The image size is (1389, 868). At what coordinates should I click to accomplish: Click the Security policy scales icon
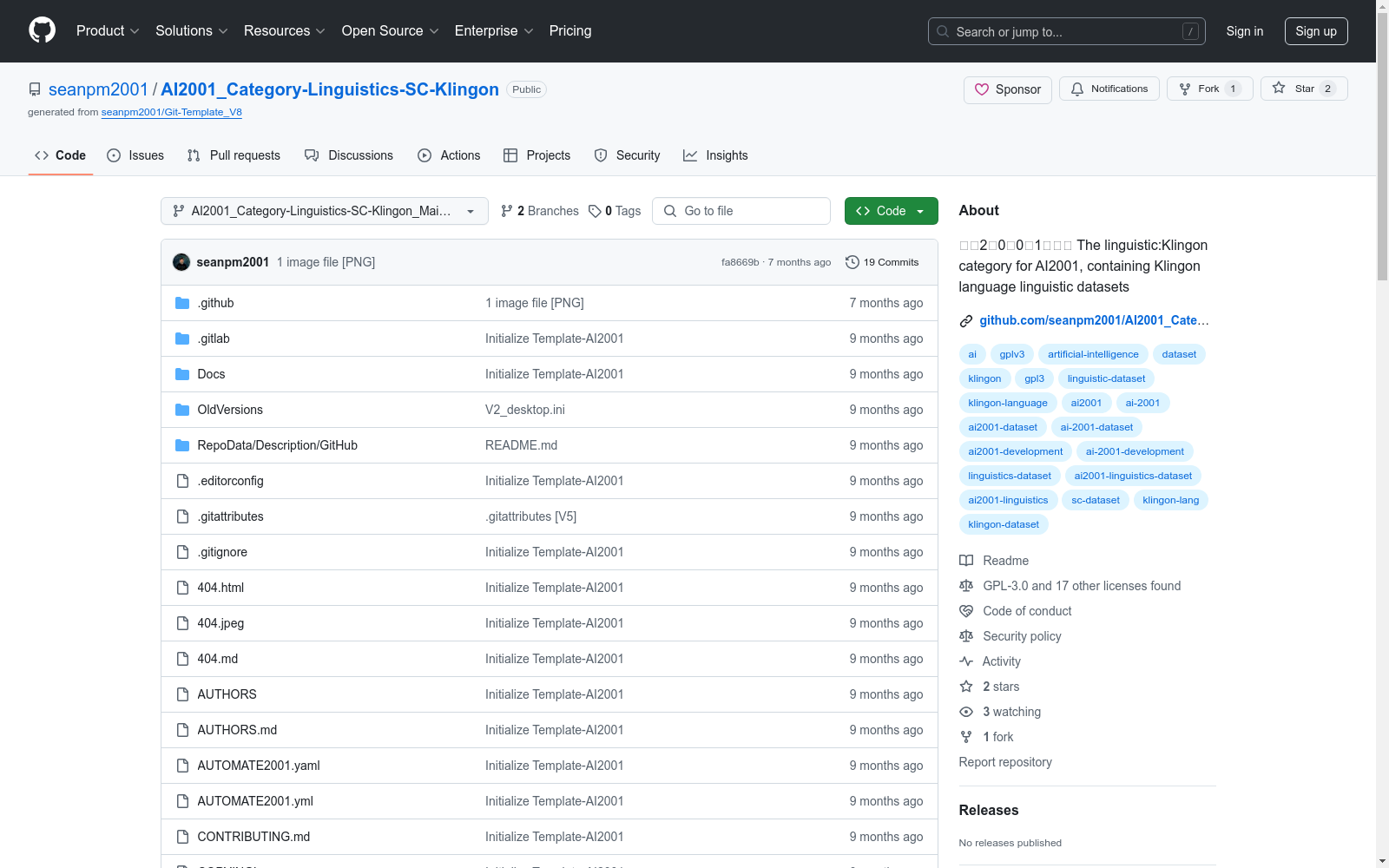tap(966, 636)
